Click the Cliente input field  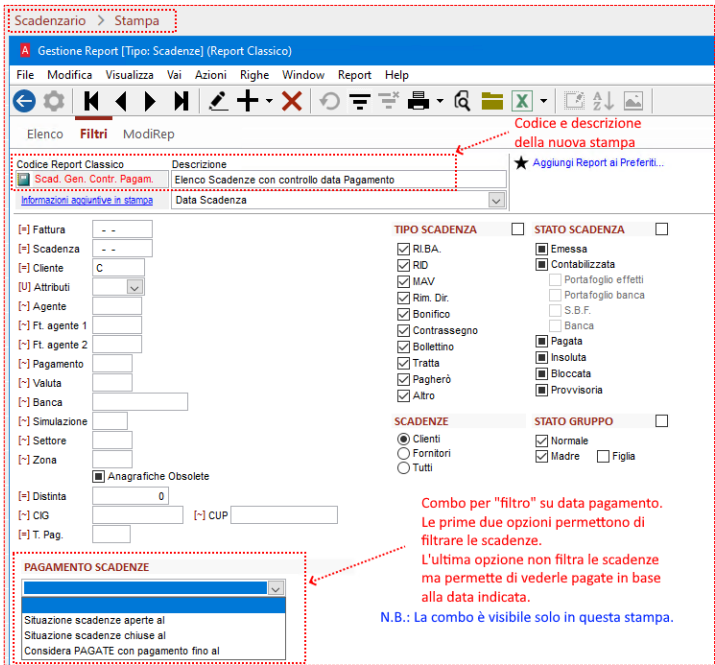coord(119,268)
